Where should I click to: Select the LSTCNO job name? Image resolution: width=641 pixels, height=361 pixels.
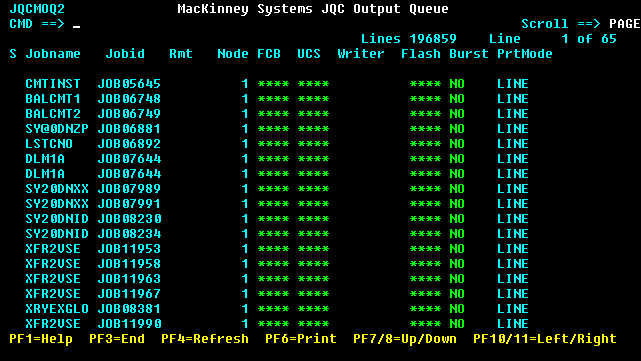coord(49,144)
